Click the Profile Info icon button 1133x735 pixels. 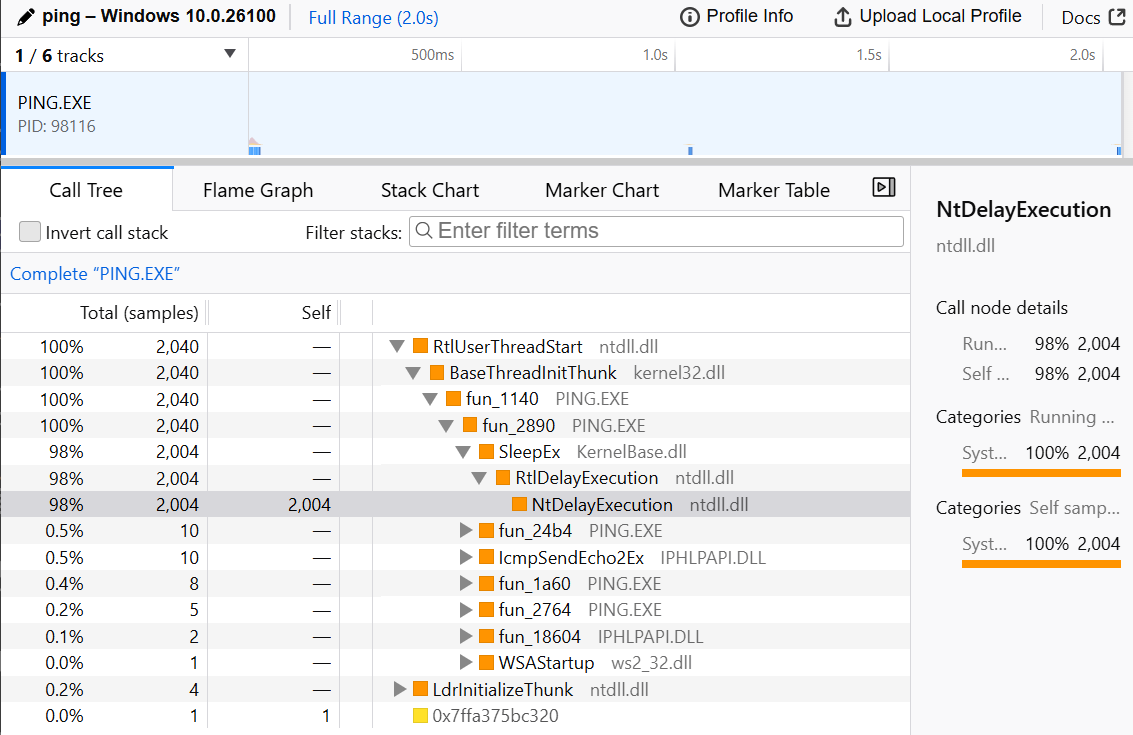pyautogui.click(x=689, y=17)
